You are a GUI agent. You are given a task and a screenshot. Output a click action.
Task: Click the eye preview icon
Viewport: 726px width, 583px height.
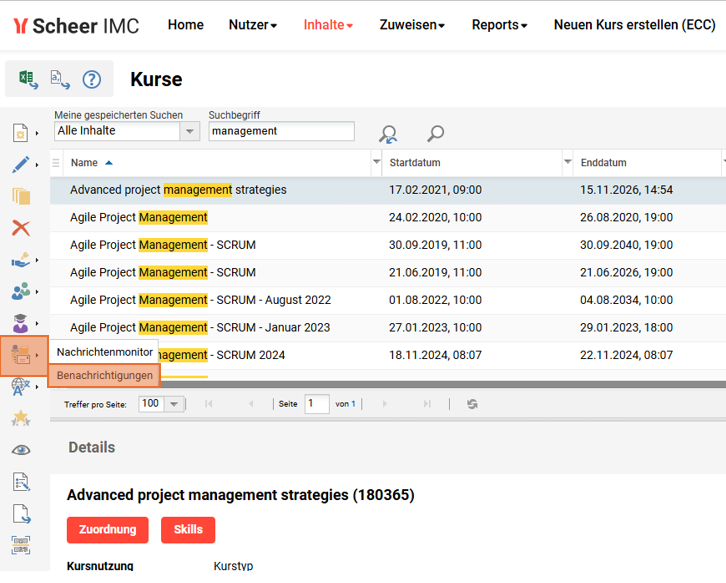pyautogui.click(x=21, y=450)
